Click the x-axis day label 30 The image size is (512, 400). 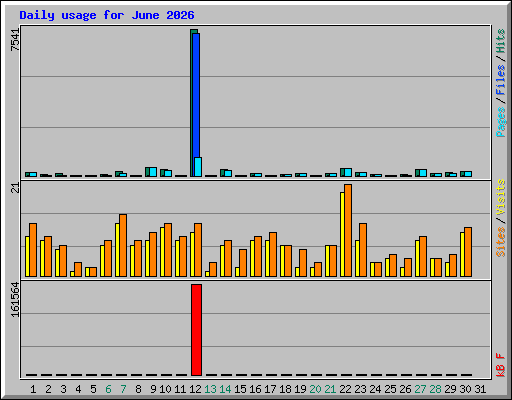[465, 389]
